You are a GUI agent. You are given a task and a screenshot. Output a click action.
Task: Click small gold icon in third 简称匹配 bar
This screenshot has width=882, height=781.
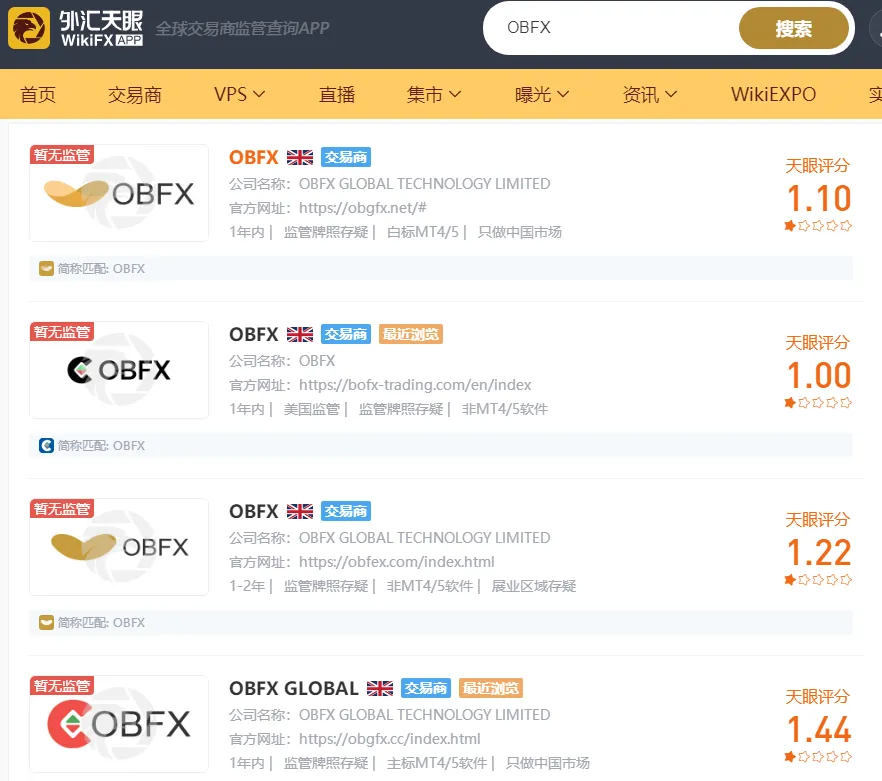point(46,623)
